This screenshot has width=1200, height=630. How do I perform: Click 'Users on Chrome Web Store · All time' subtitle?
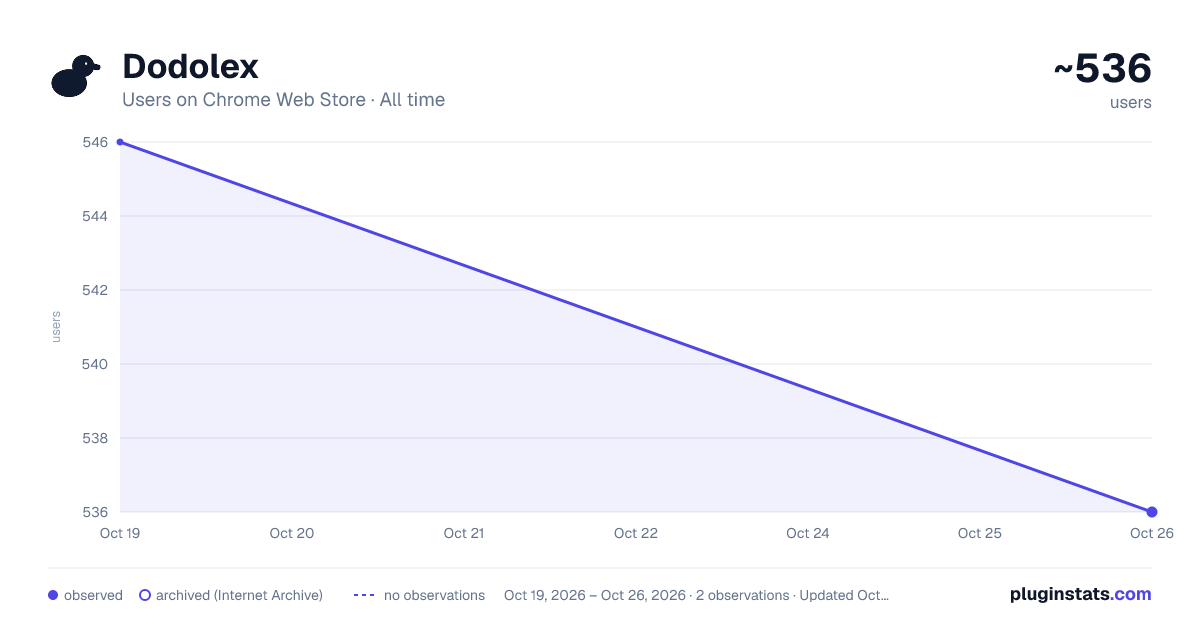[283, 100]
